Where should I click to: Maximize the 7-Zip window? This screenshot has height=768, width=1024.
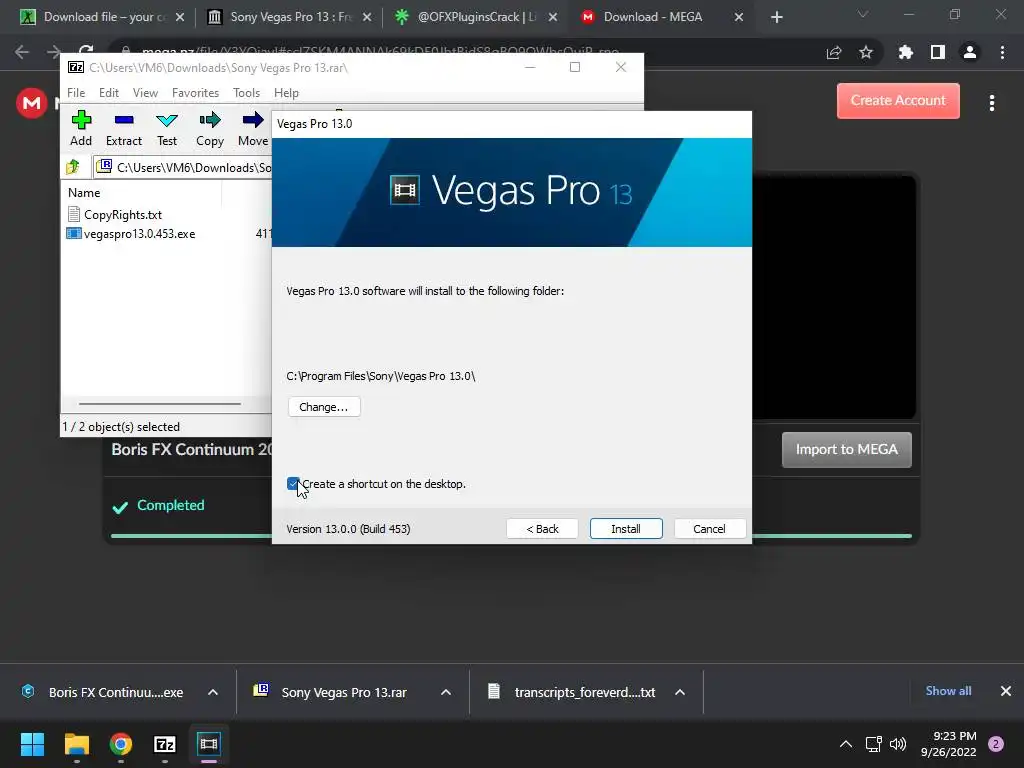point(575,67)
